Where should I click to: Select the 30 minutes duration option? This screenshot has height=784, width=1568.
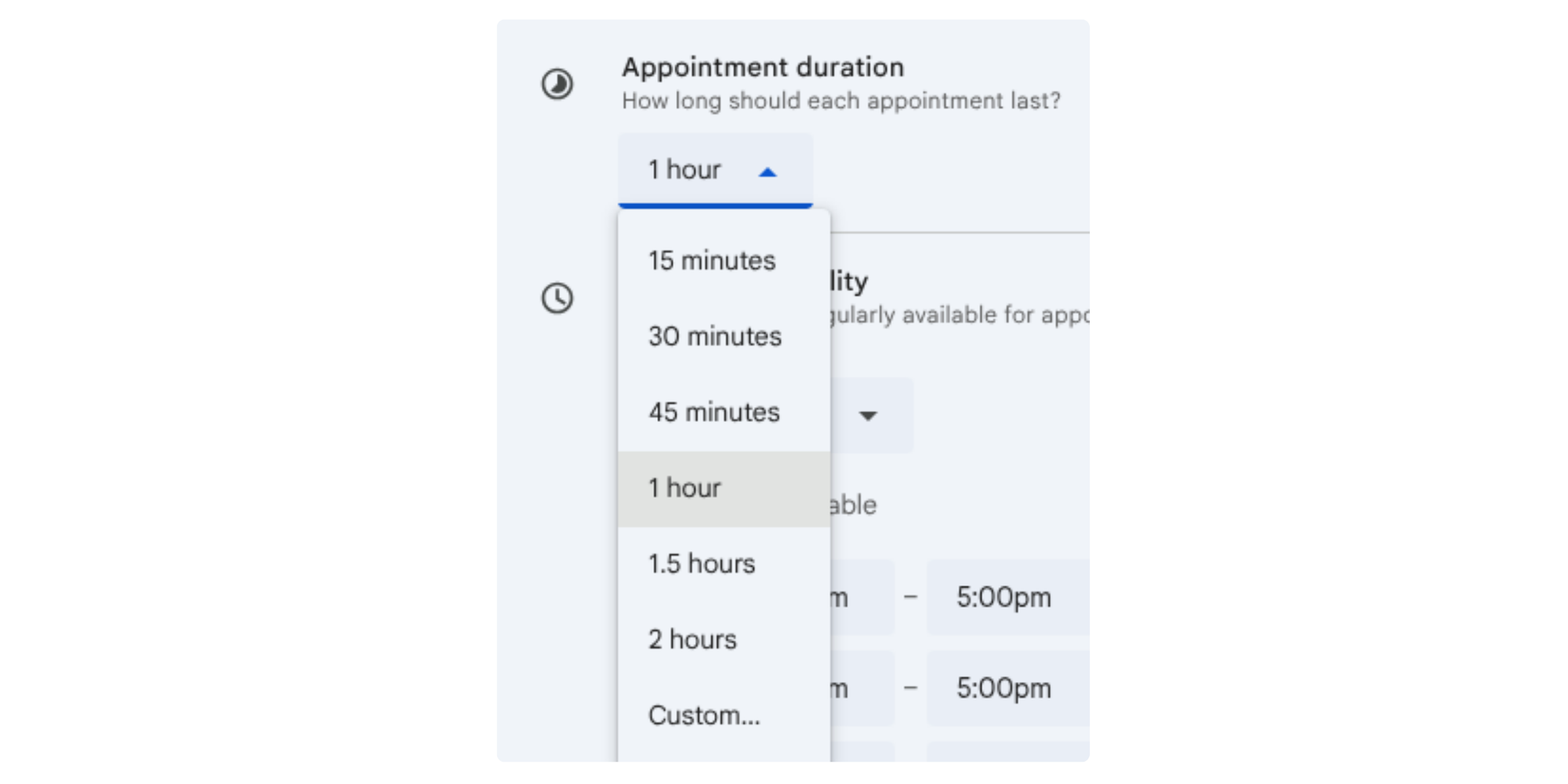click(x=713, y=336)
